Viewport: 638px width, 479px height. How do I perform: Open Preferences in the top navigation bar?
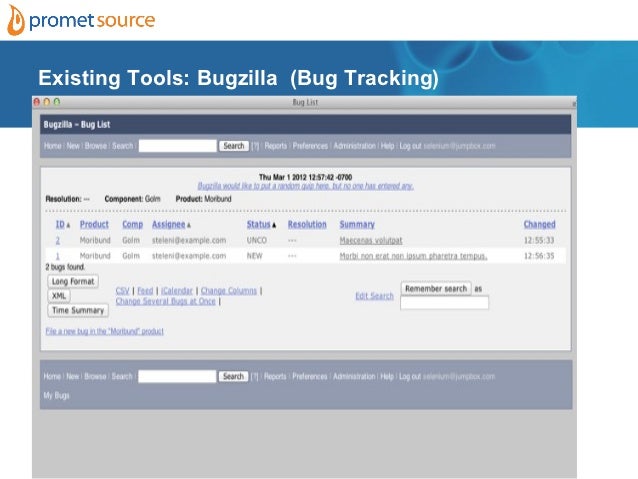(310, 146)
